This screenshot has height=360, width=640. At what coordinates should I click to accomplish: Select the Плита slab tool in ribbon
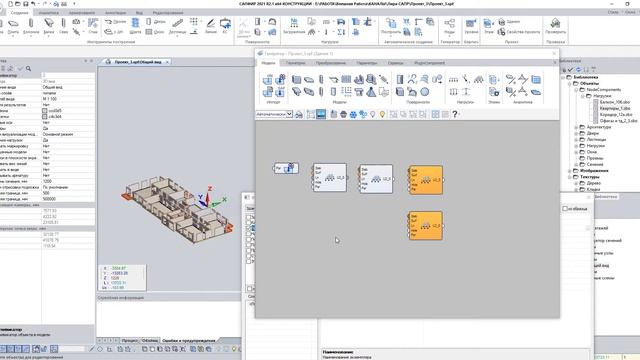coord(13,27)
